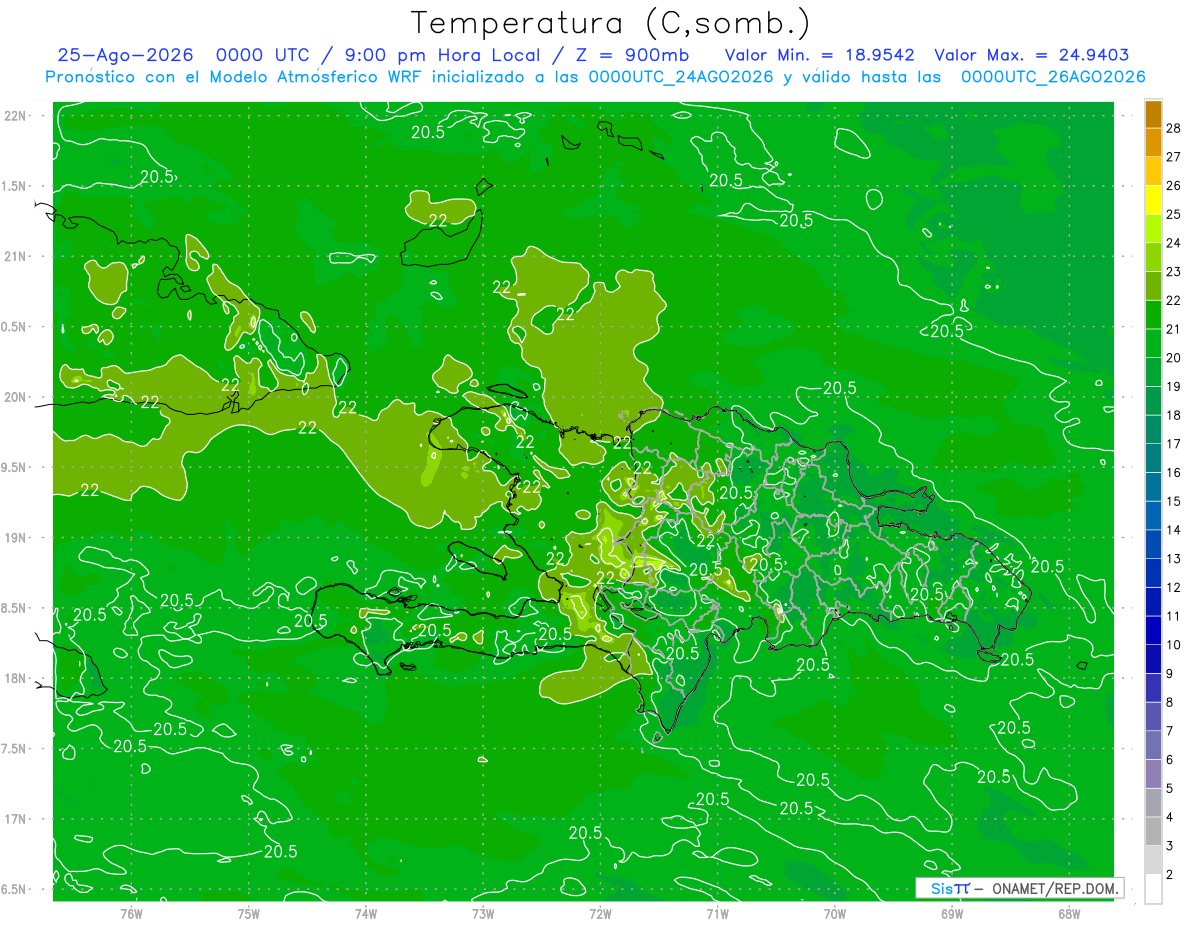Click the '21N' latitude axis label
This screenshot has width=1200, height=927.
(x=14, y=256)
